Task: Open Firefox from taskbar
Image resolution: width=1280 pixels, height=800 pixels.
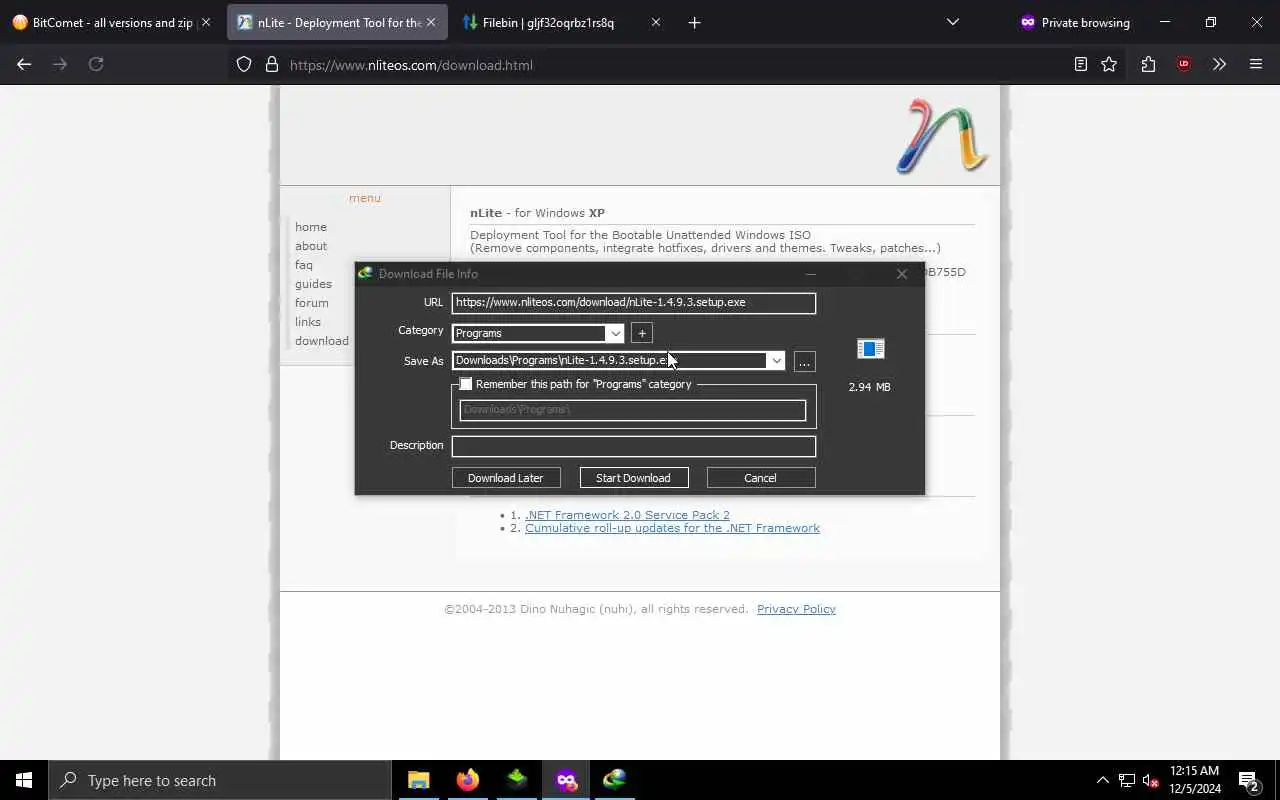Action: click(x=468, y=780)
